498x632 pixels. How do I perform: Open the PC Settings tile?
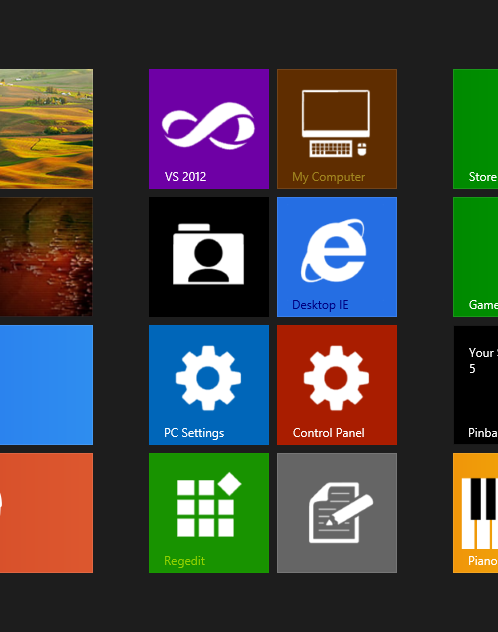[209, 385]
